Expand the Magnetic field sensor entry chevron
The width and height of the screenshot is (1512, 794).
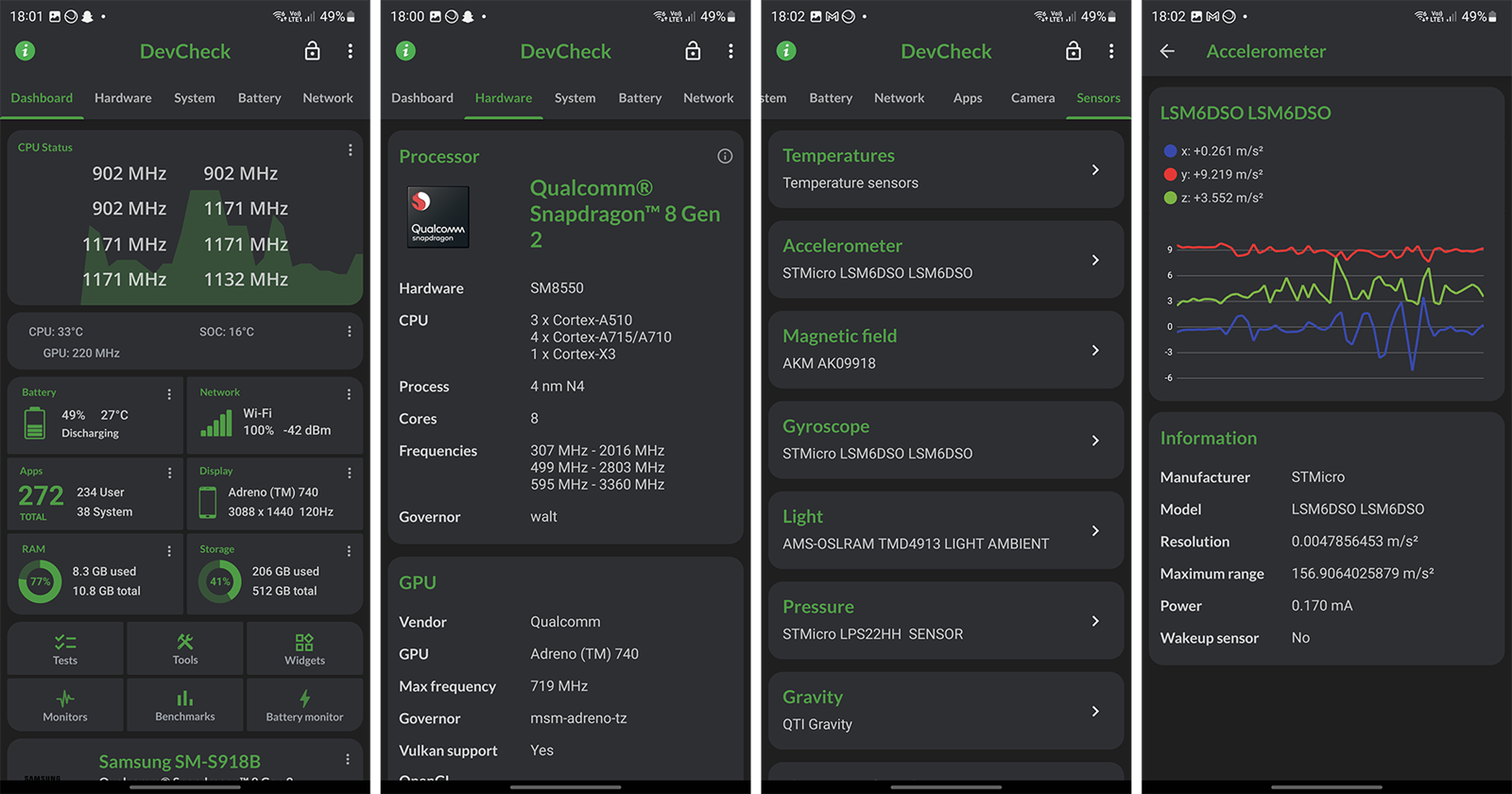pos(1095,350)
